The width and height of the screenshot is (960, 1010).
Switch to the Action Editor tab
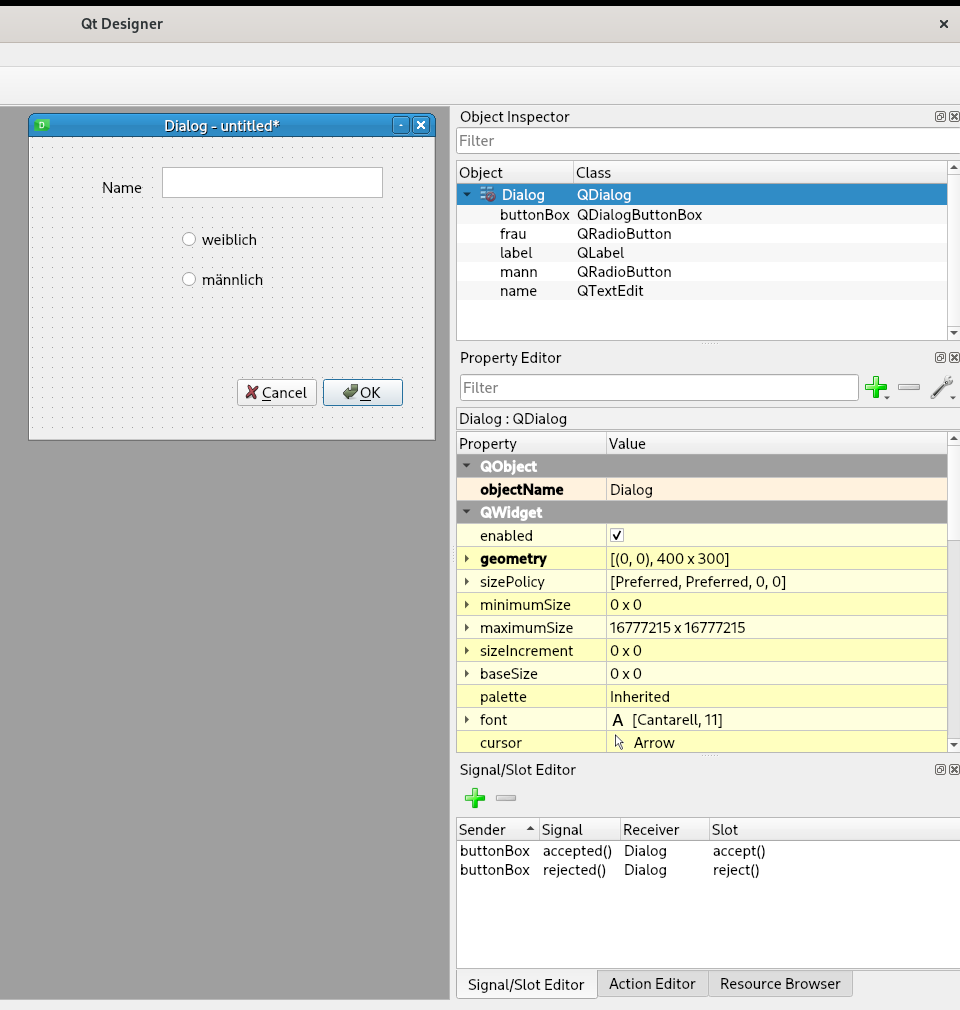[x=652, y=984]
